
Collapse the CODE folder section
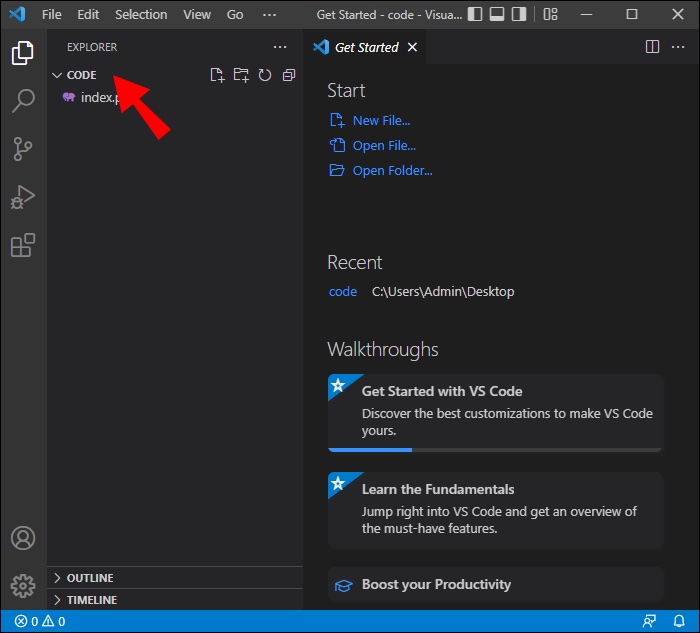[x=81, y=75]
